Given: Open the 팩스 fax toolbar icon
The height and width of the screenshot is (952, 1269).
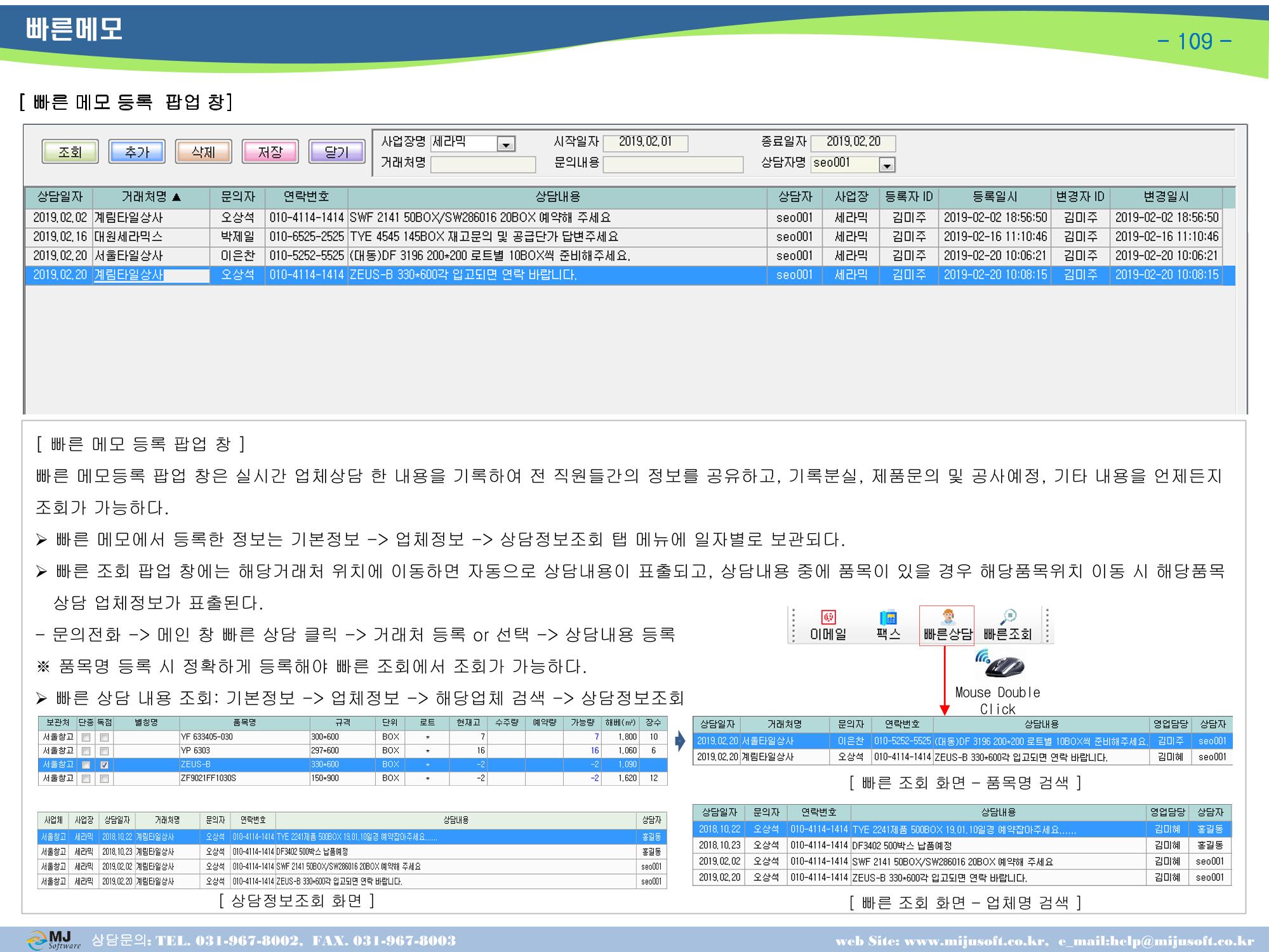Looking at the screenshot, I should coord(888,625).
